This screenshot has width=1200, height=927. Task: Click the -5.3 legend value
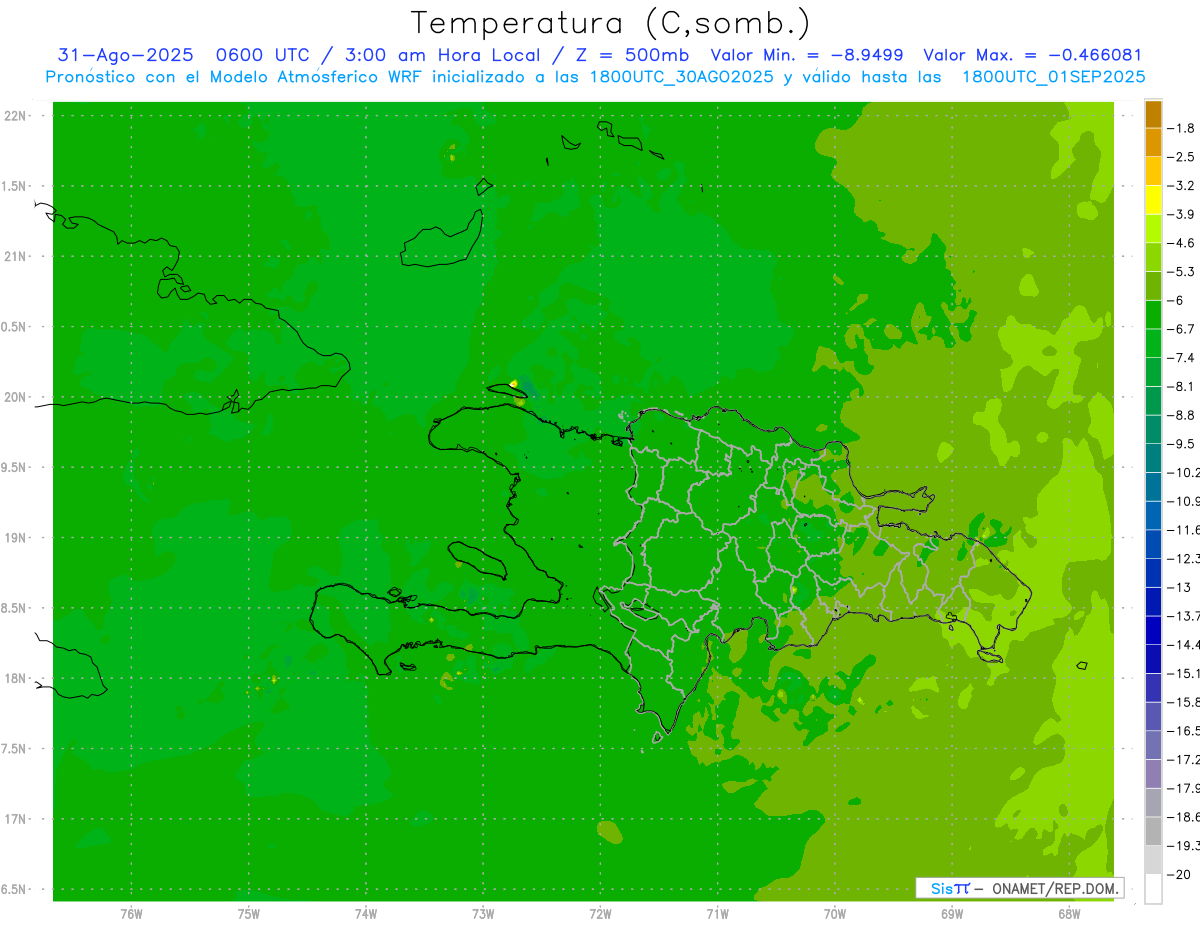click(1182, 271)
